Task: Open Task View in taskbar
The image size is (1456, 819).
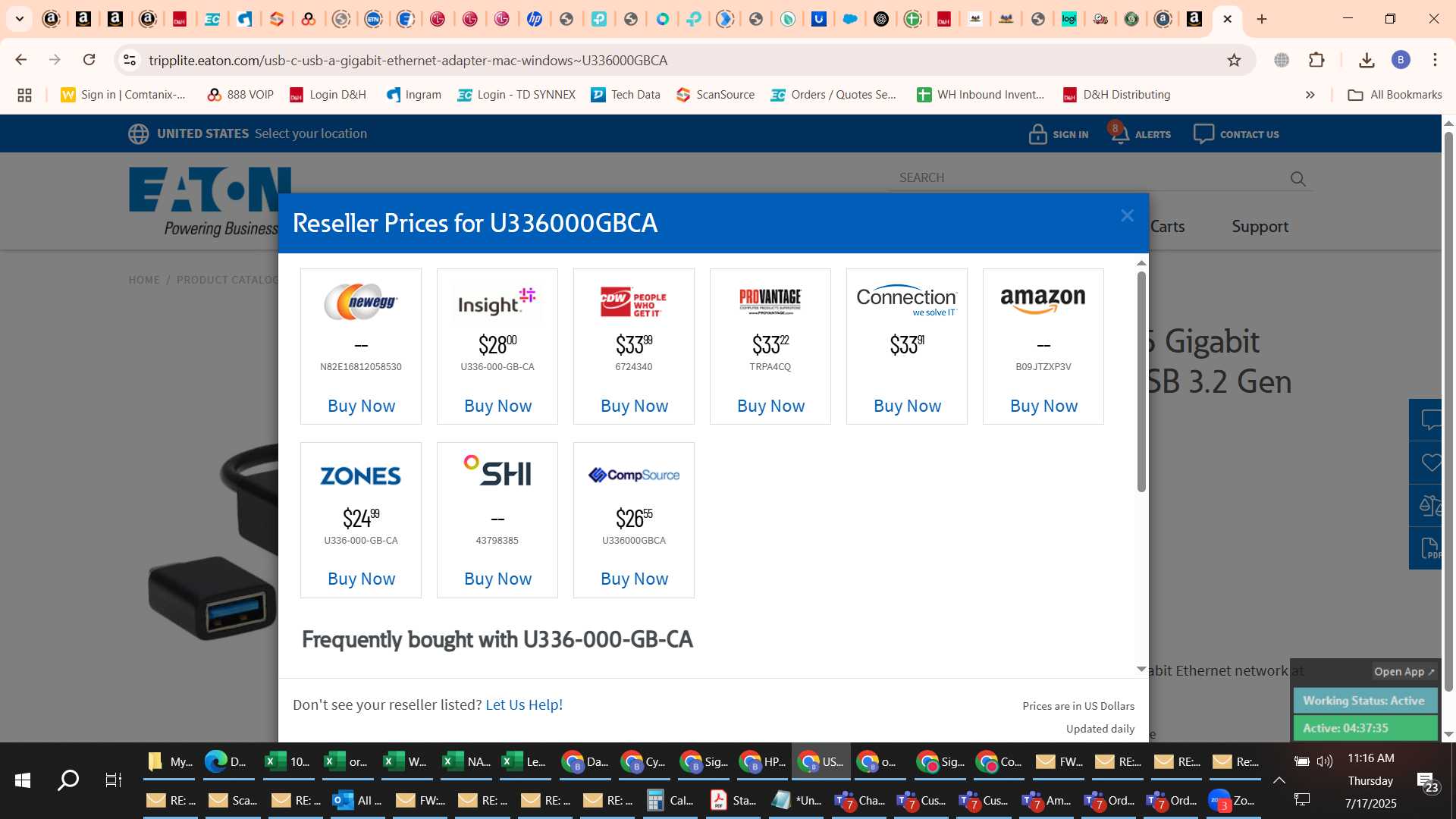Action: tap(113, 780)
